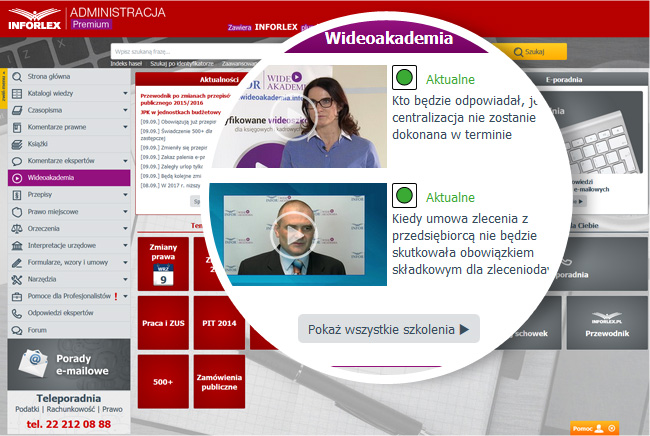This screenshot has height=436, width=650.
Task: Click the Formularze pen icon
Action: (17, 263)
